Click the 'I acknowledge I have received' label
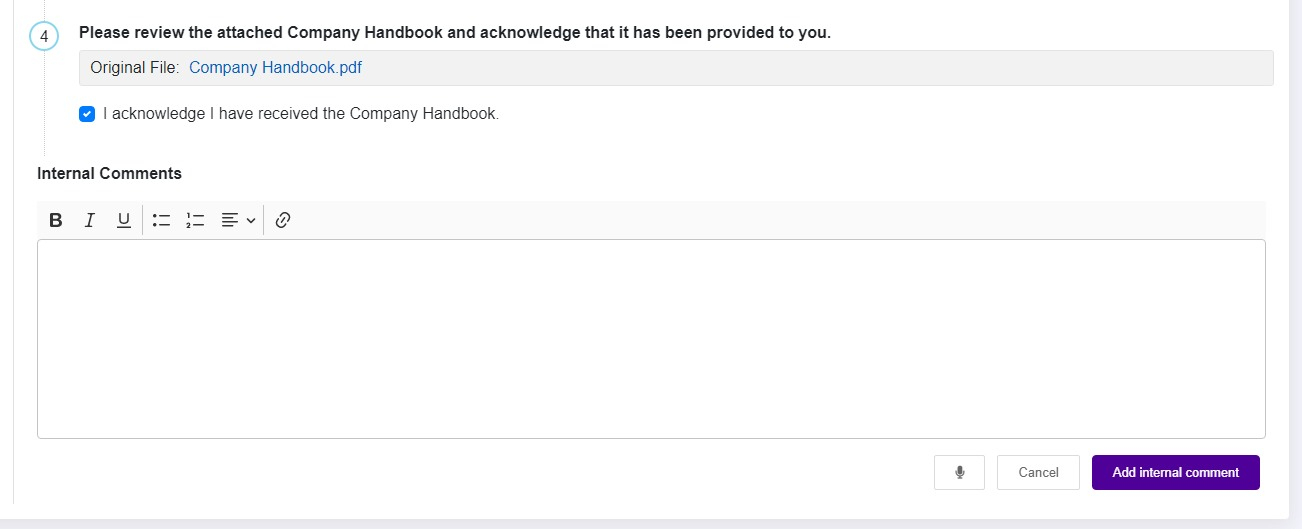This screenshot has width=1302, height=529. pos(301,114)
